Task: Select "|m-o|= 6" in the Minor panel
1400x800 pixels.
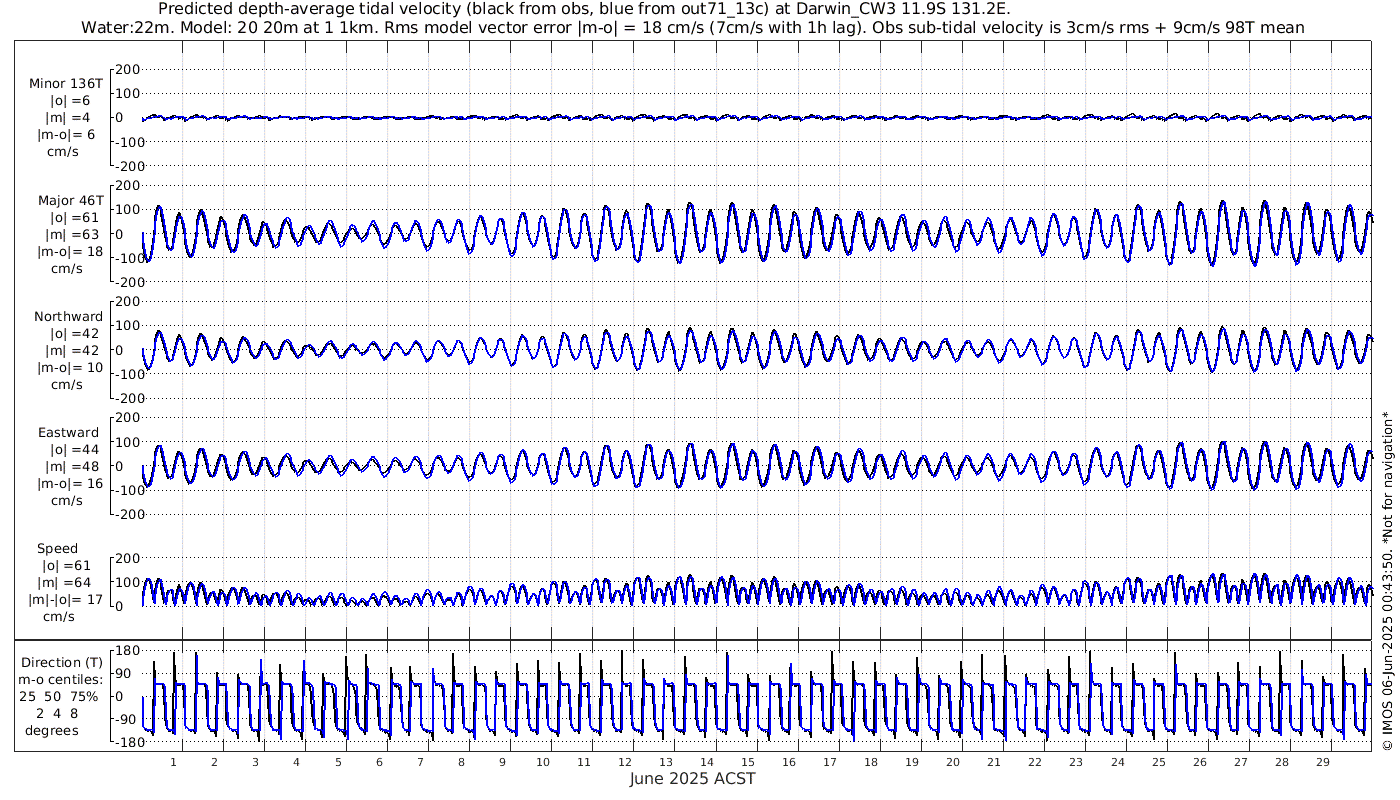Action: 66,135
